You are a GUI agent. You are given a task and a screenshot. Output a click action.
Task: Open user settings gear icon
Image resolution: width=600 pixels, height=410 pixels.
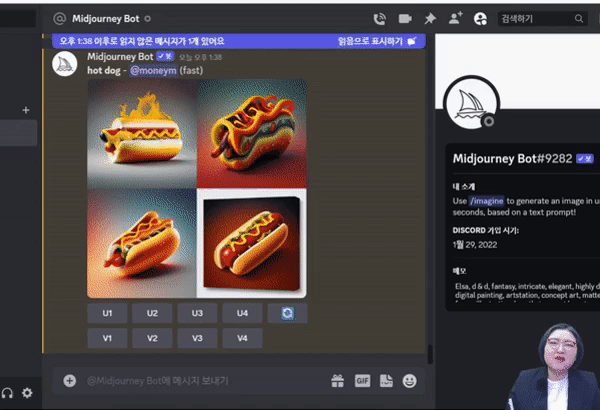(x=27, y=393)
